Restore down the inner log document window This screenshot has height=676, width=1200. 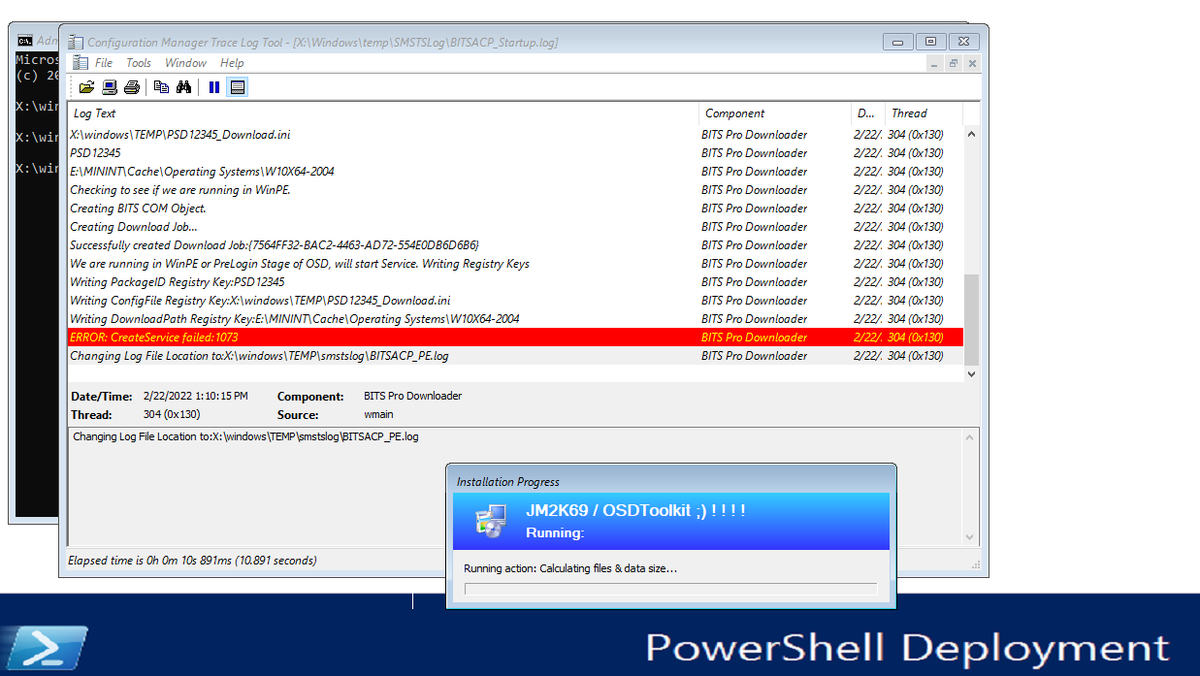[953, 63]
